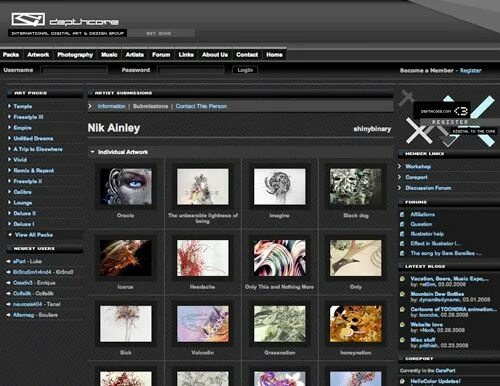Click blog icon beside Misc stuff
This screenshot has height=386, width=500.
coord(402,340)
